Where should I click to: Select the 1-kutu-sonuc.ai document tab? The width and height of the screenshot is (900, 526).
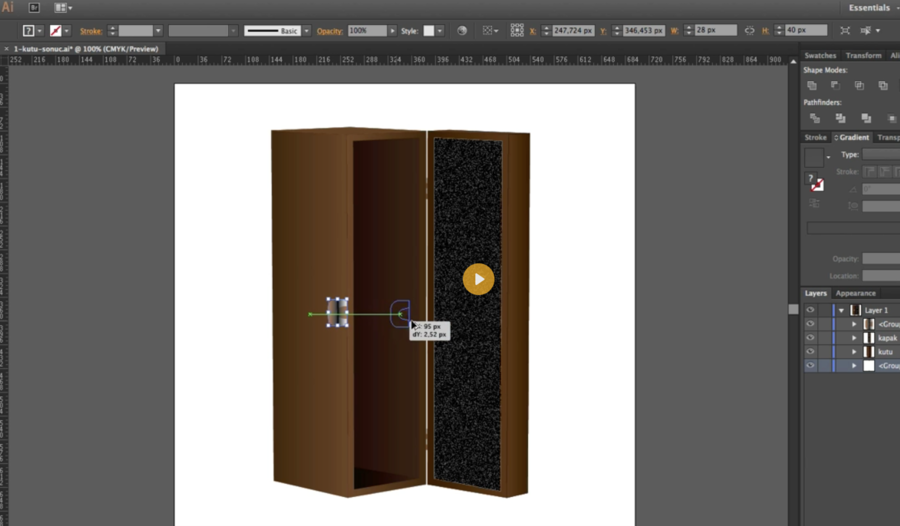86,49
